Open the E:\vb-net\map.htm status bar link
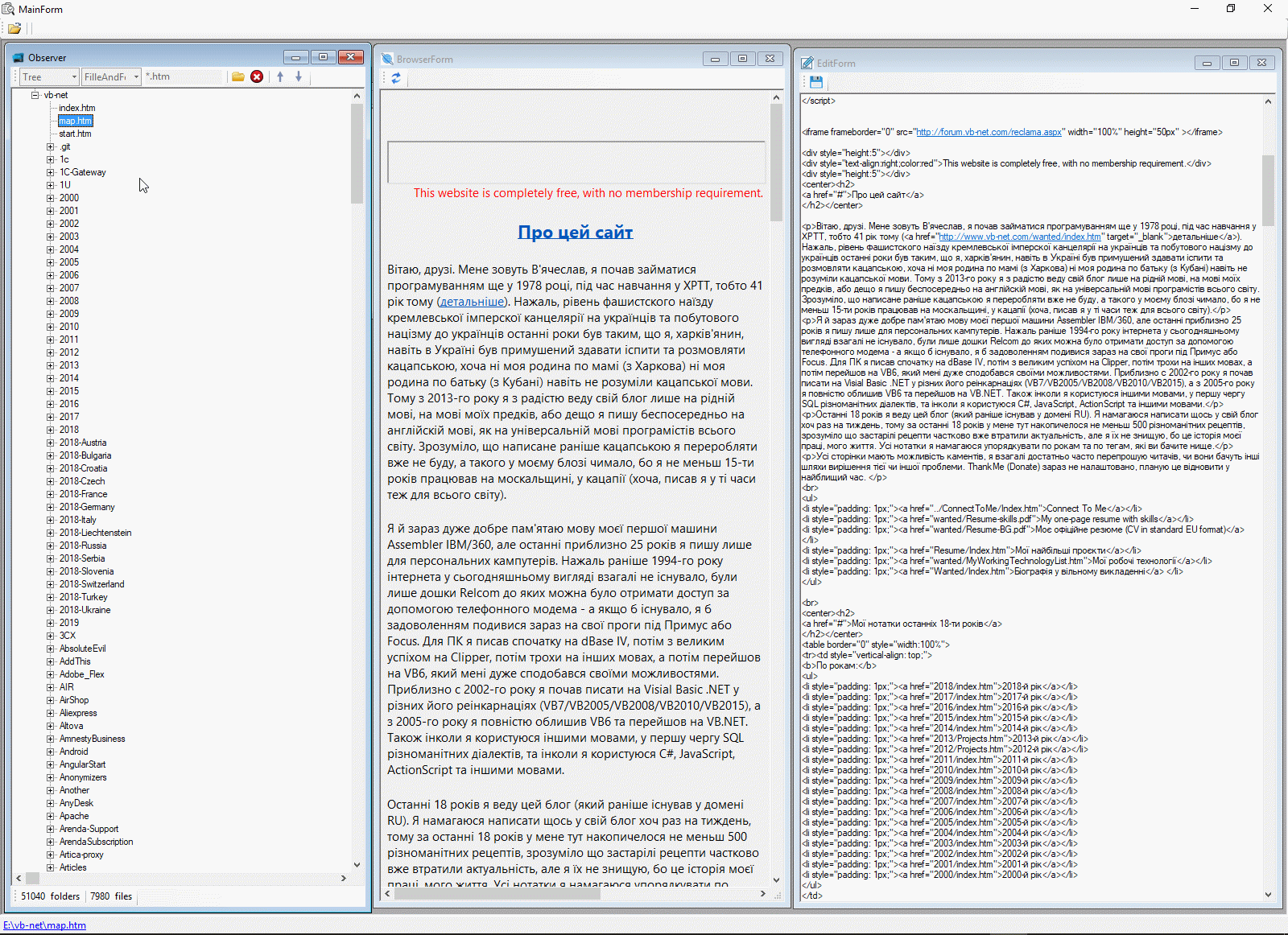The width and height of the screenshot is (1288, 935). pyautogui.click(x=45, y=925)
